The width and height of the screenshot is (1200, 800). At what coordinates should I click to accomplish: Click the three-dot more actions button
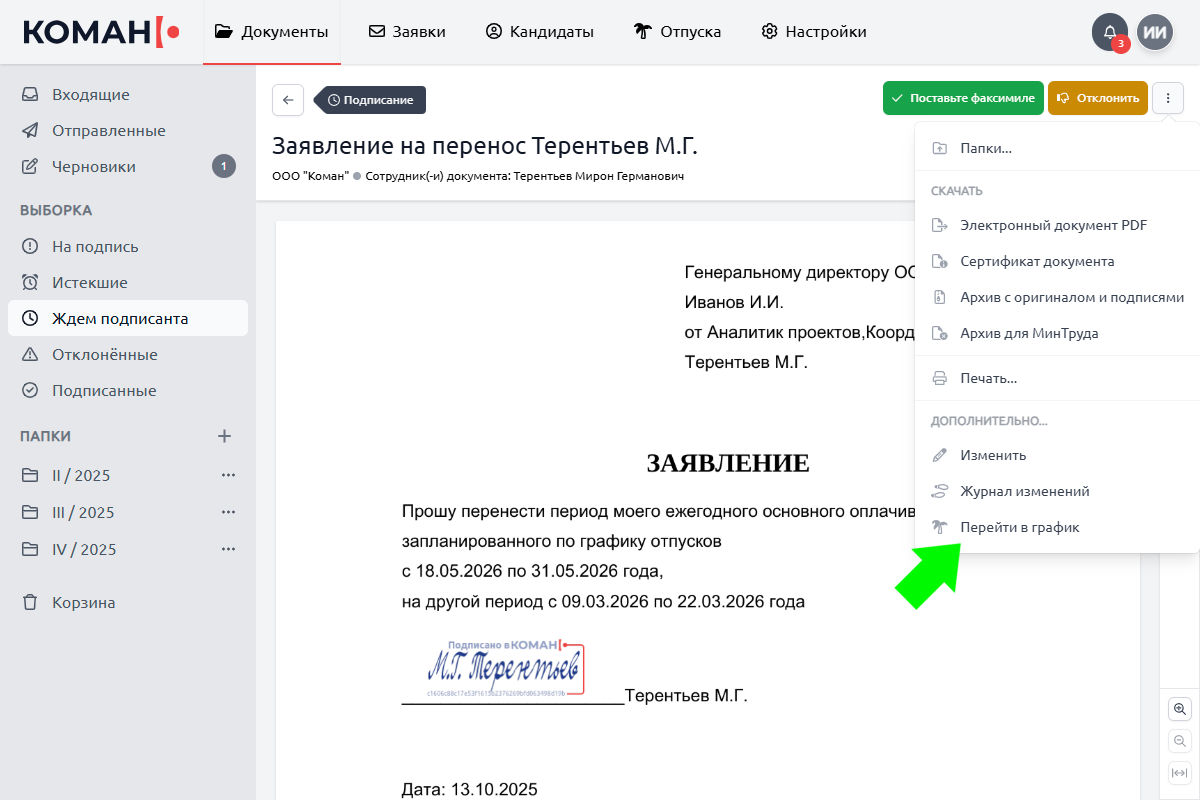click(1168, 98)
